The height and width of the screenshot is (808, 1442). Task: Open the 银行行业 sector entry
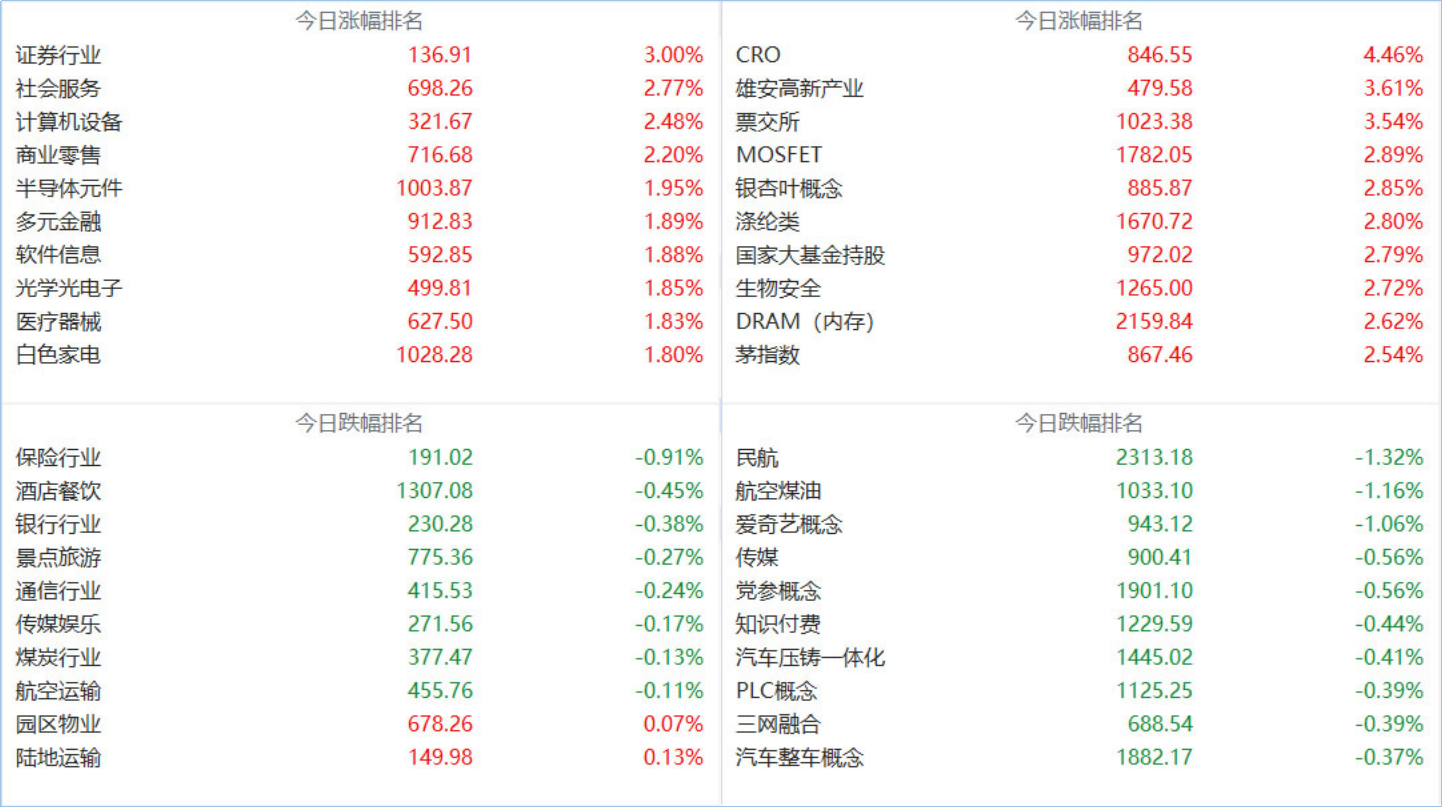click(x=360, y=524)
